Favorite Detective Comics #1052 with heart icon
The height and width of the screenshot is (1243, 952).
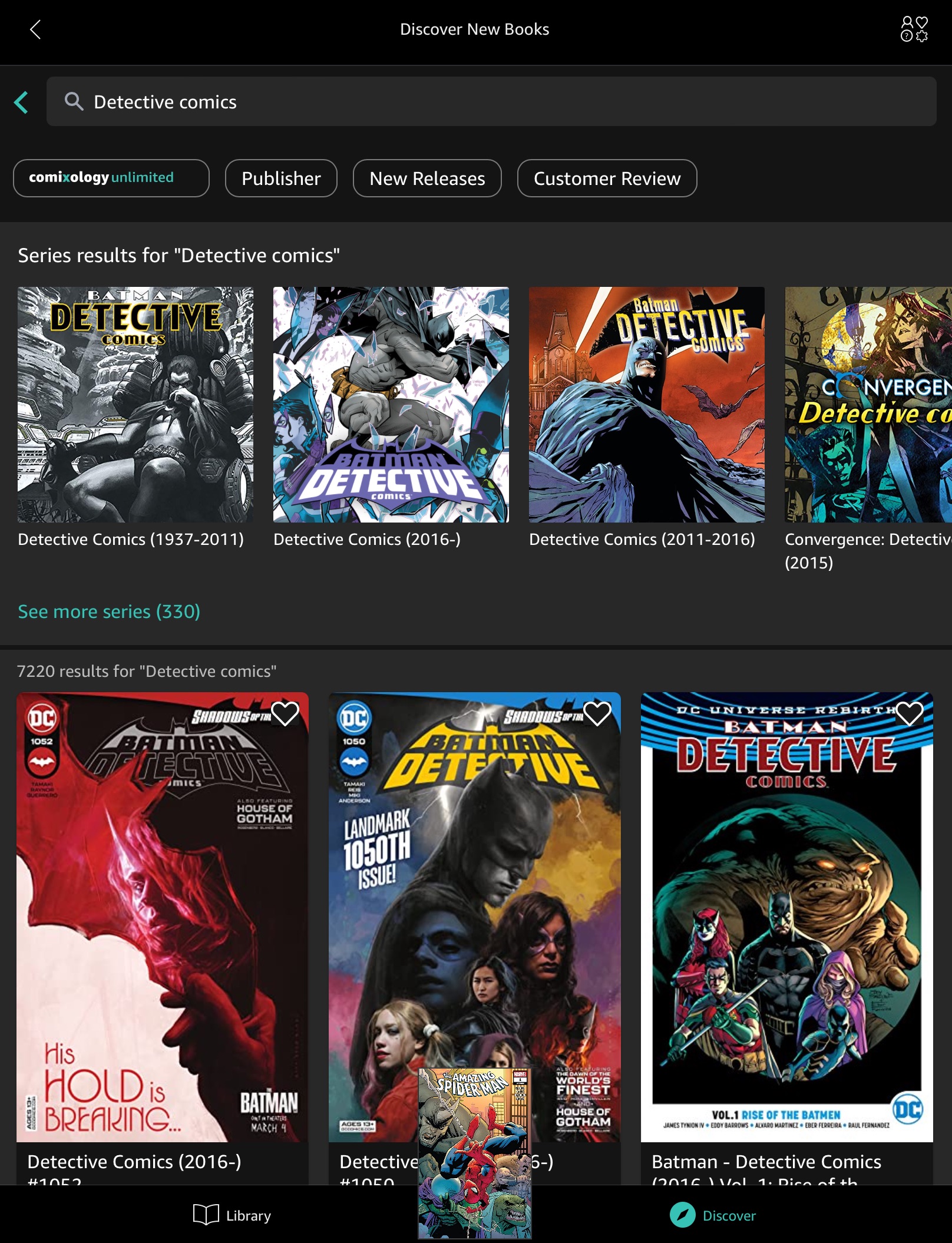(x=285, y=714)
